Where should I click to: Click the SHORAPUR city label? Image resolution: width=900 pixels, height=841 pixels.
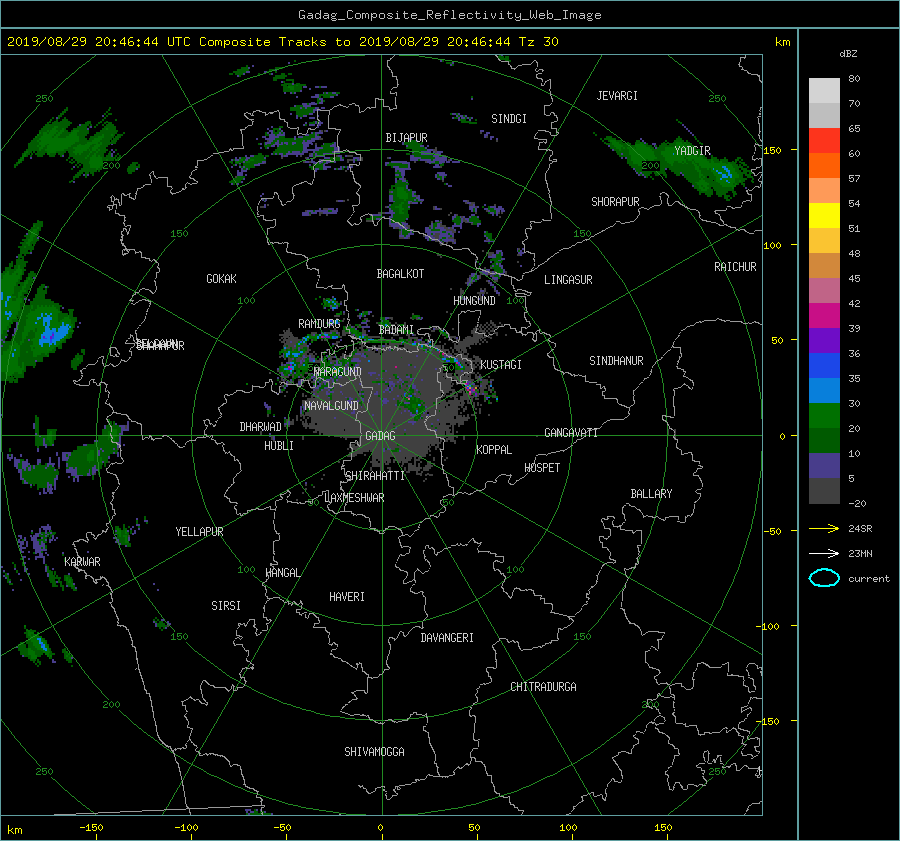(615, 202)
